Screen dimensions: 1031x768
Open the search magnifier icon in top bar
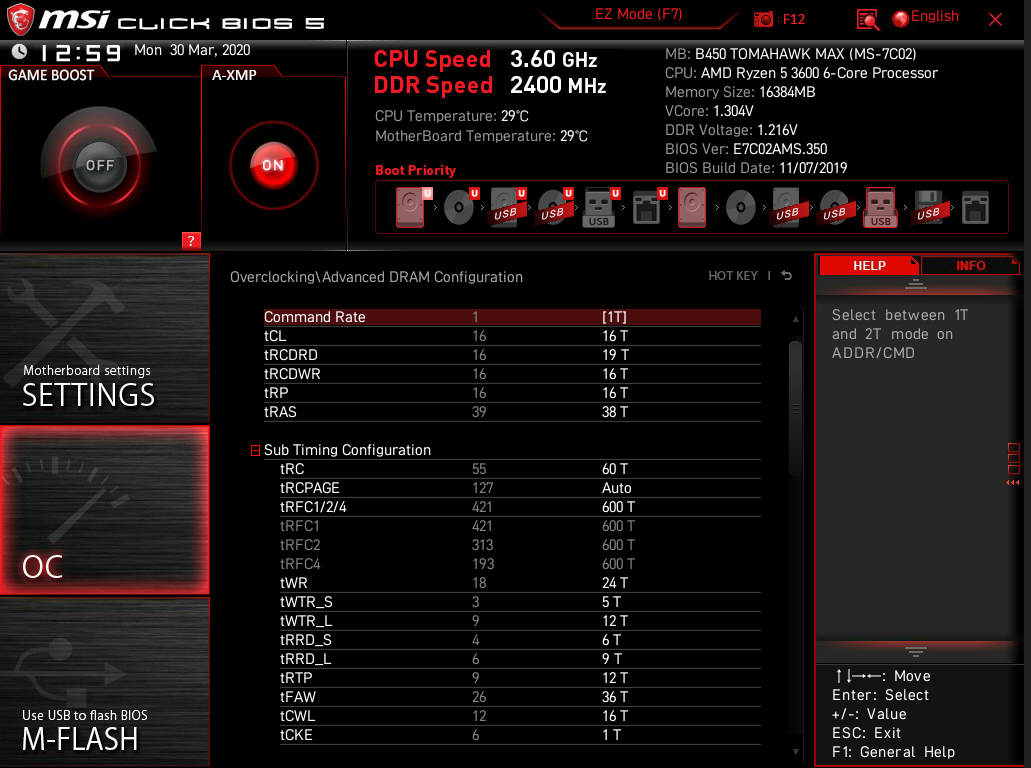[x=868, y=17]
